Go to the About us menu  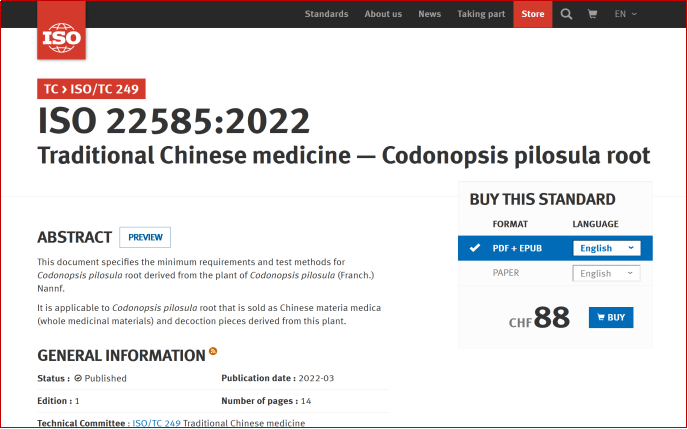coord(383,14)
